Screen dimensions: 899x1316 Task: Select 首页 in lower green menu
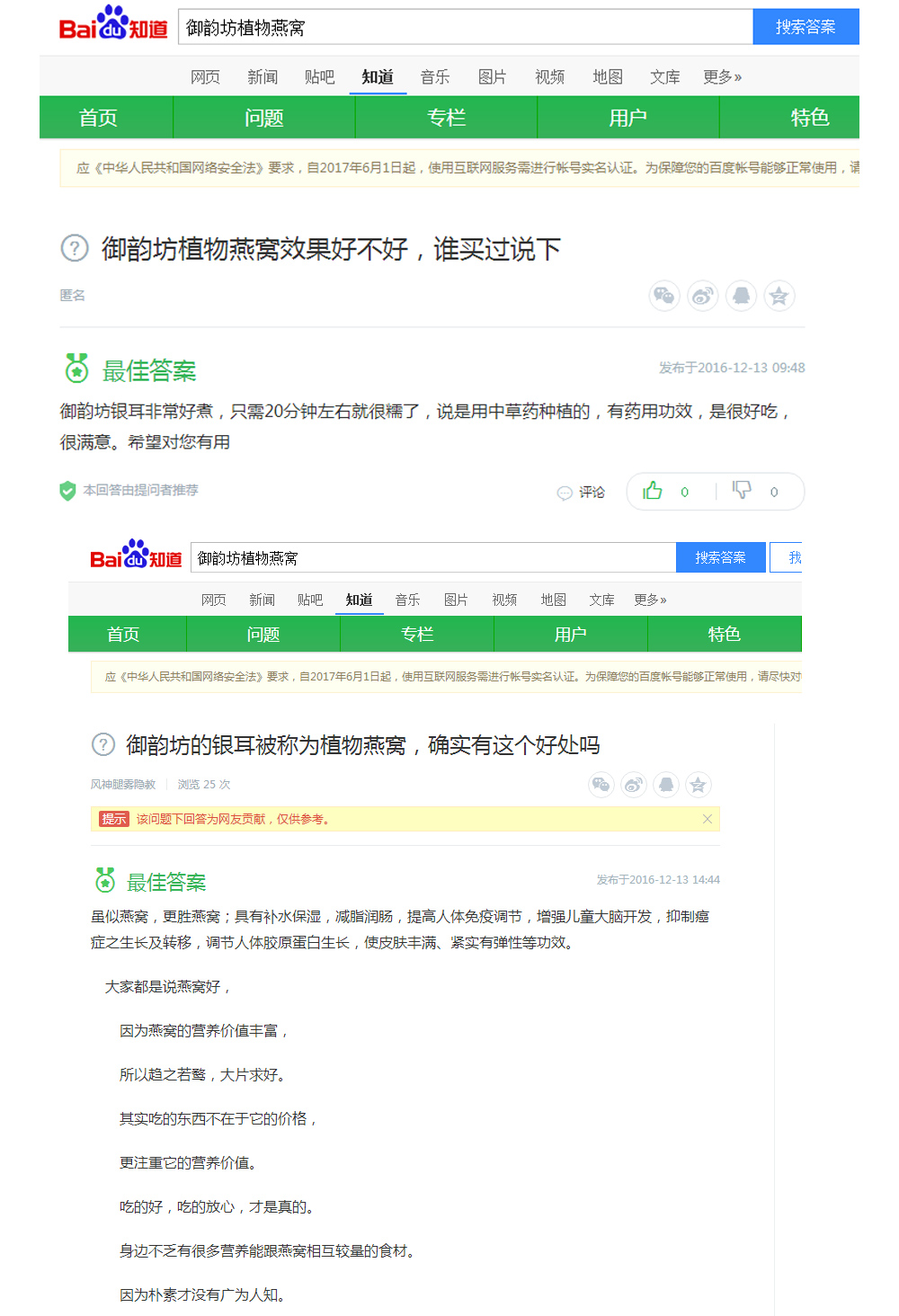pos(123,634)
